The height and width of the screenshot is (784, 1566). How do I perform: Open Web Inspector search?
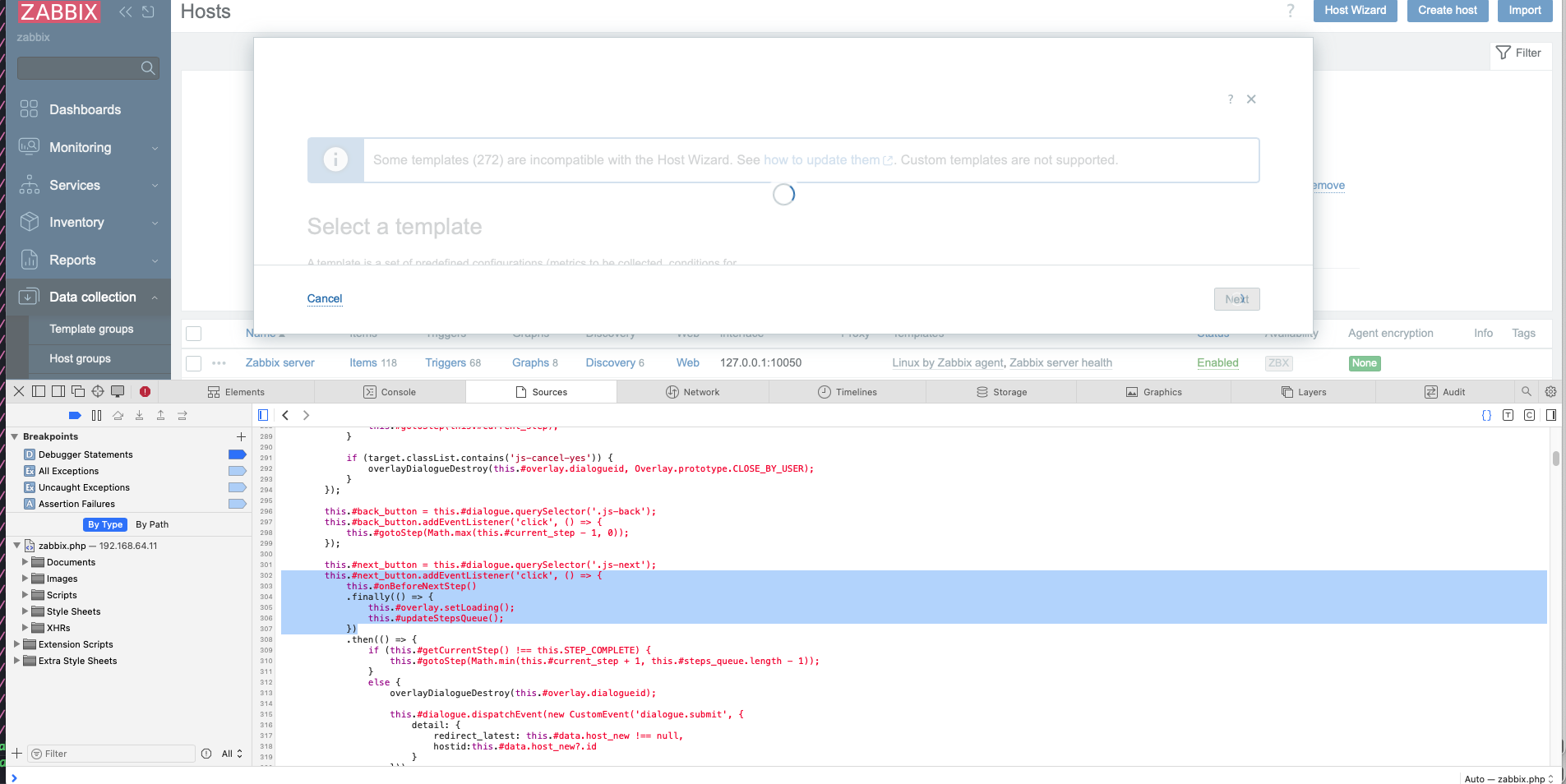tap(1527, 392)
